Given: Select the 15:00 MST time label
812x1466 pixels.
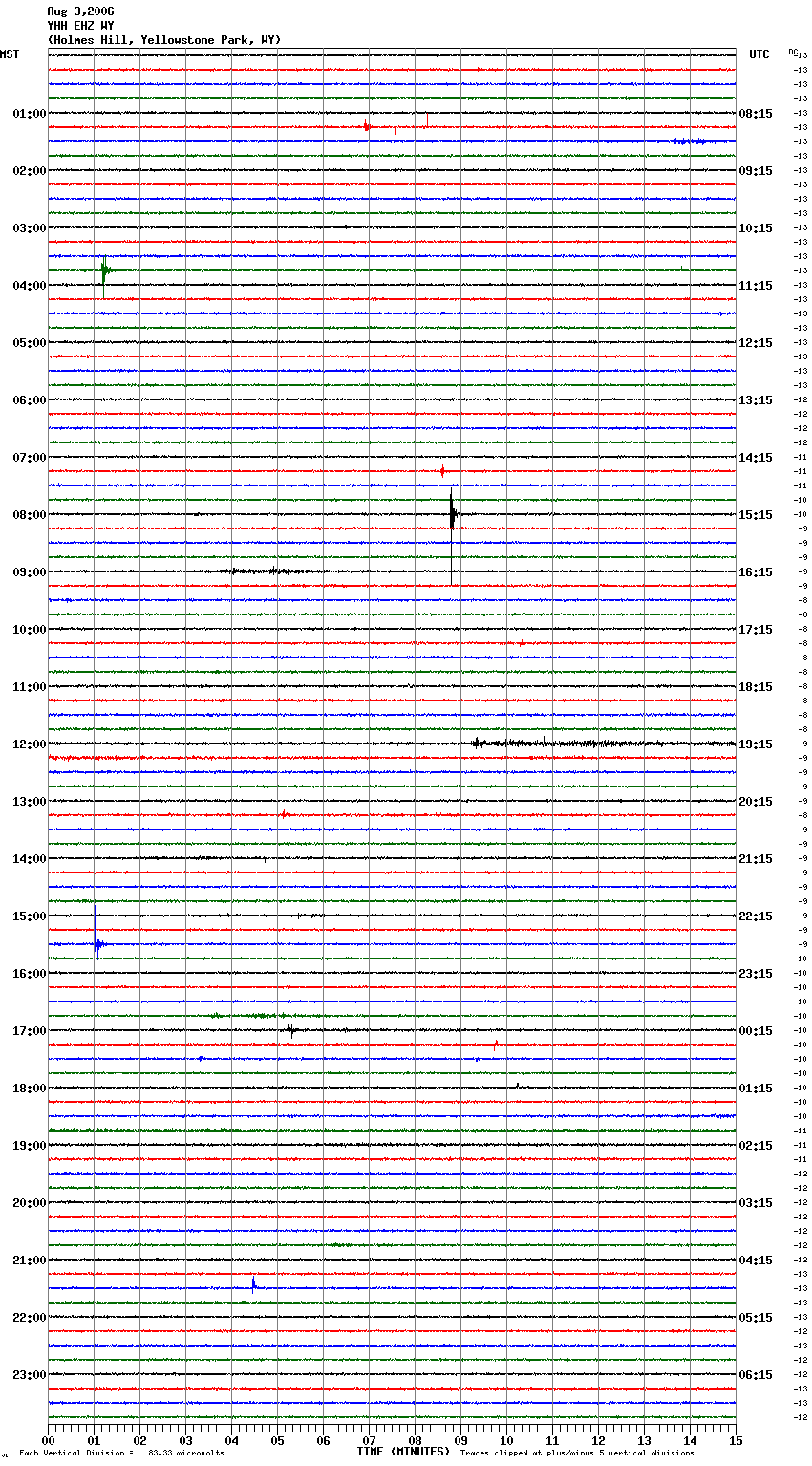Looking at the screenshot, I should [29, 916].
